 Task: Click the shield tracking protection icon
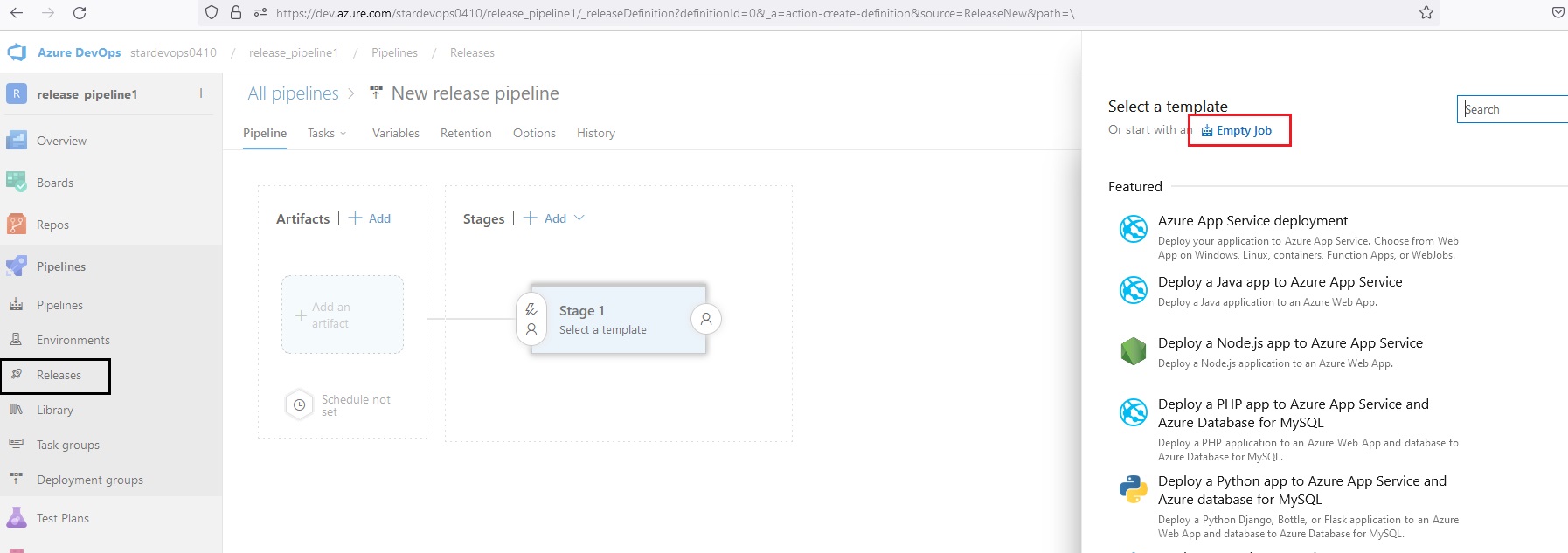pyautogui.click(x=211, y=13)
